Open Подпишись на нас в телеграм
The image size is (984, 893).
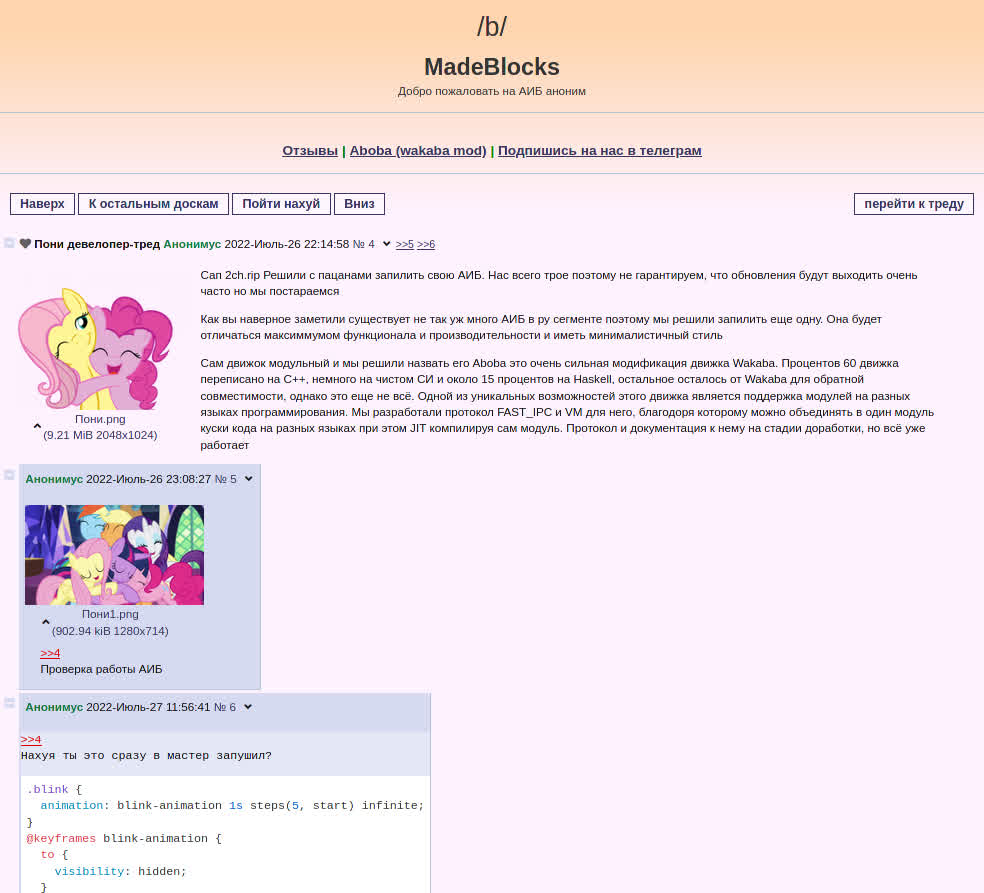(600, 151)
